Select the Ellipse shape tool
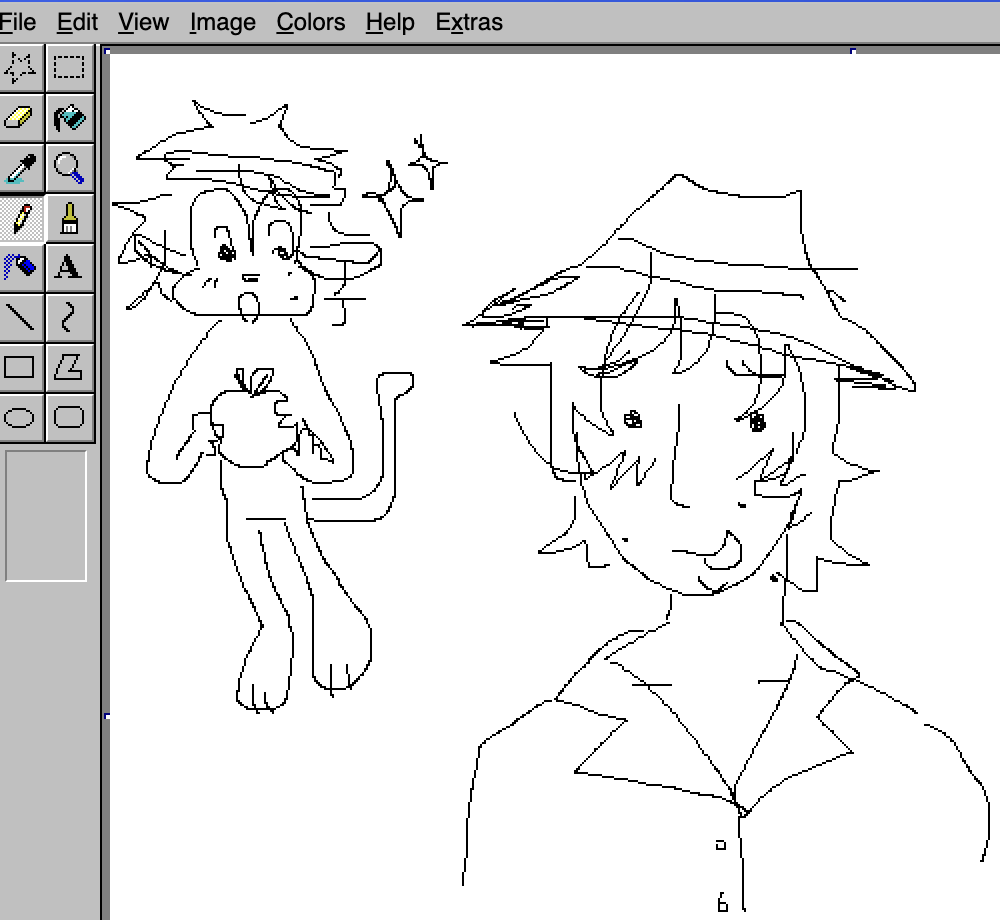Screen dimensions: 1000x920 [x=20, y=418]
